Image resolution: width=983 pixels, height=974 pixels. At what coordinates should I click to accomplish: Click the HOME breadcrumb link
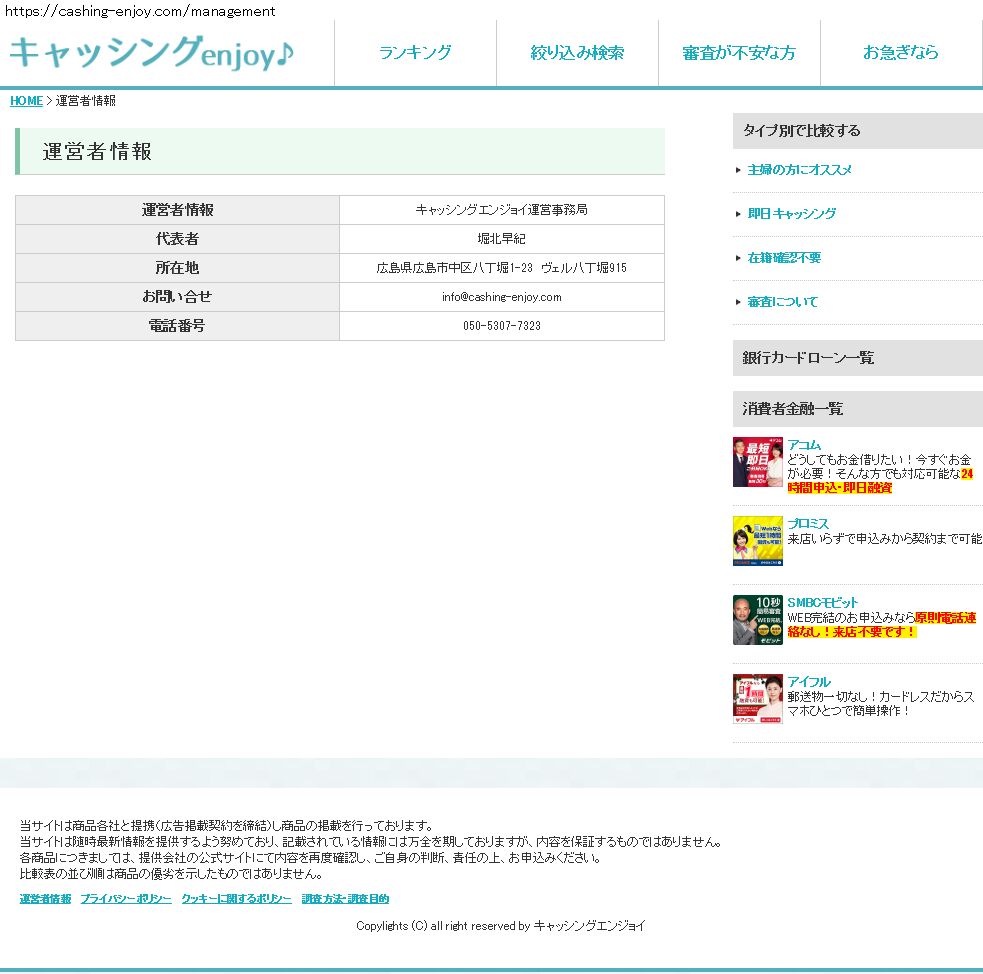26,101
